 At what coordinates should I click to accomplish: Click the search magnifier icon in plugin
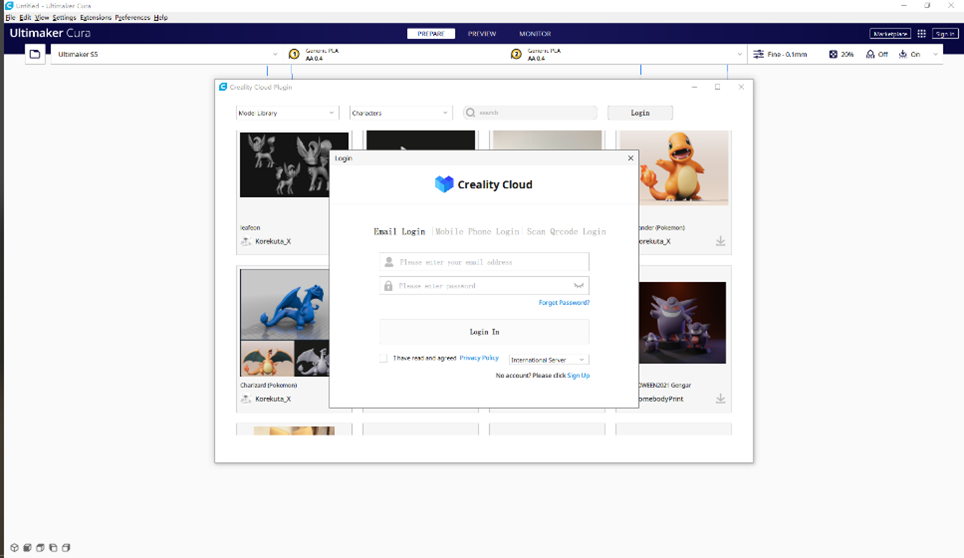[x=470, y=112]
